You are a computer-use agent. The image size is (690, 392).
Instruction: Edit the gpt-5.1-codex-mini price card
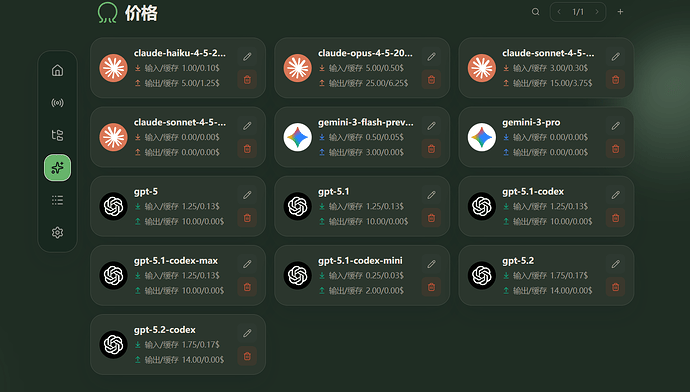pyautogui.click(x=431, y=264)
